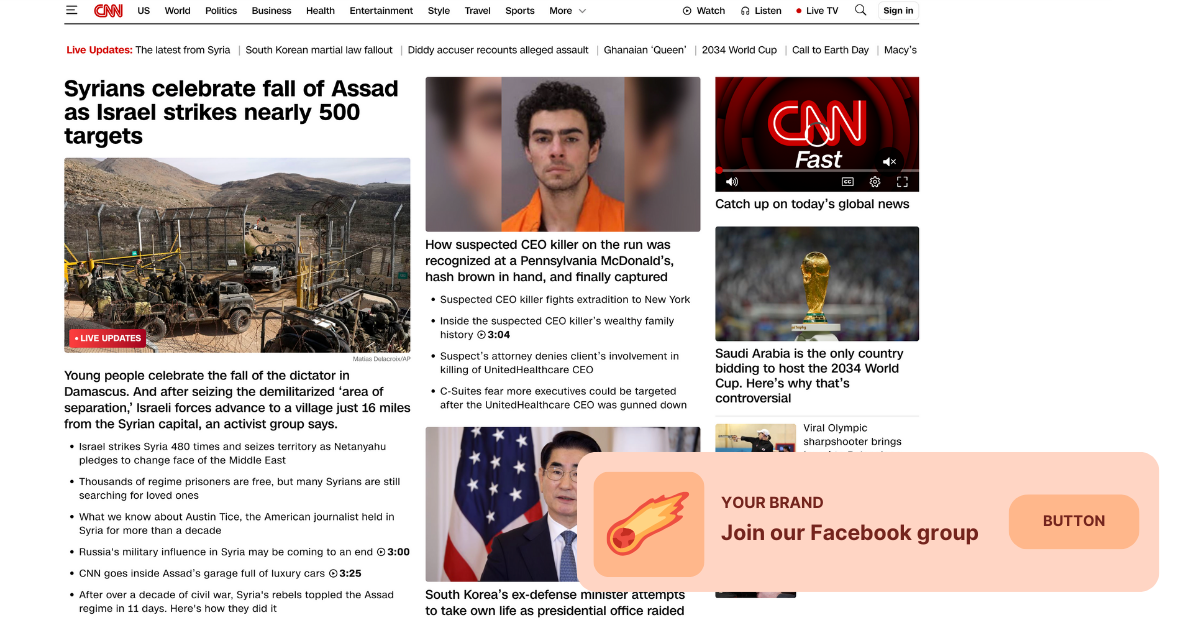Open Thousands of regime prisoners are free link
Screen dimensions: 1200x630
pyautogui.click(x=239, y=488)
